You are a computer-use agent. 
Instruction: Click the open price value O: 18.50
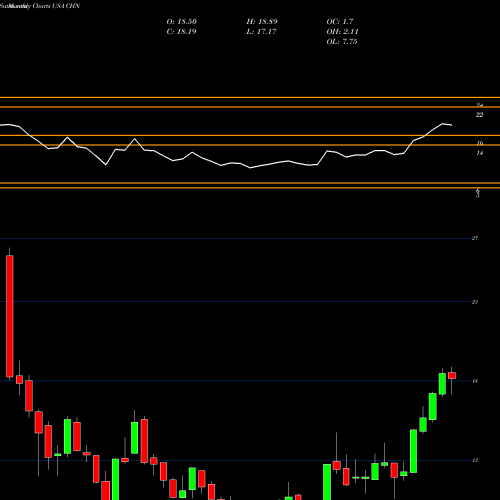(182, 22)
